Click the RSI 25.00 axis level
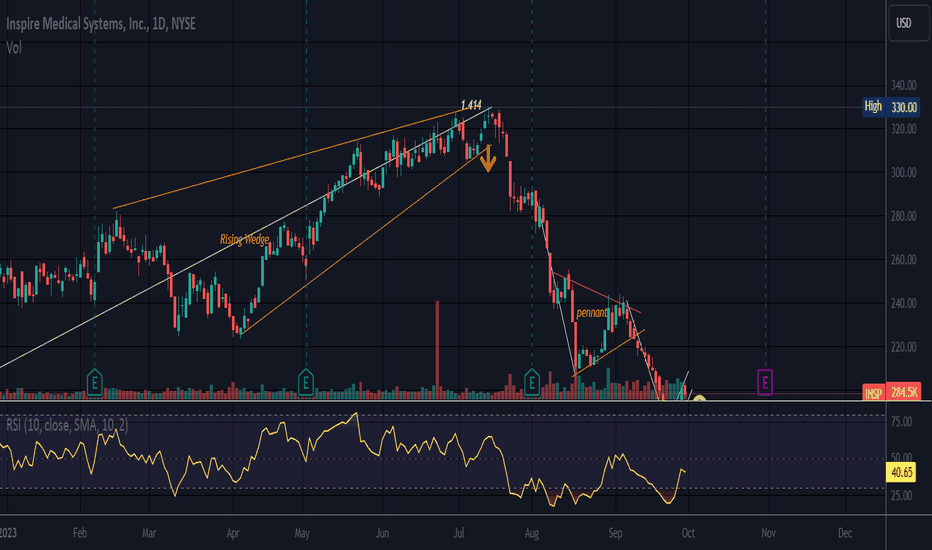 click(x=901, y=495)
